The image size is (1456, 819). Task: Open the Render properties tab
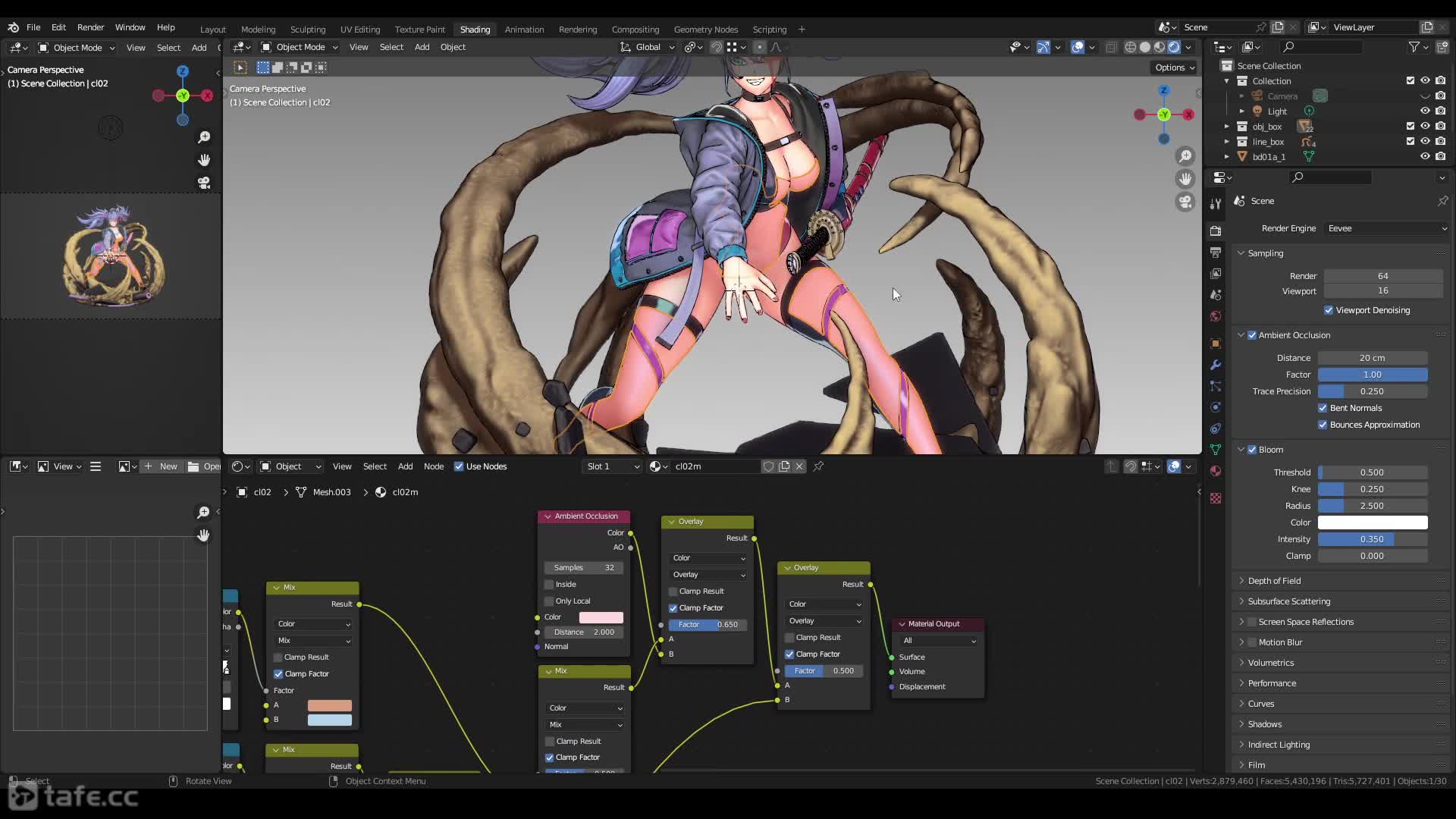[x=1216, y=231]
